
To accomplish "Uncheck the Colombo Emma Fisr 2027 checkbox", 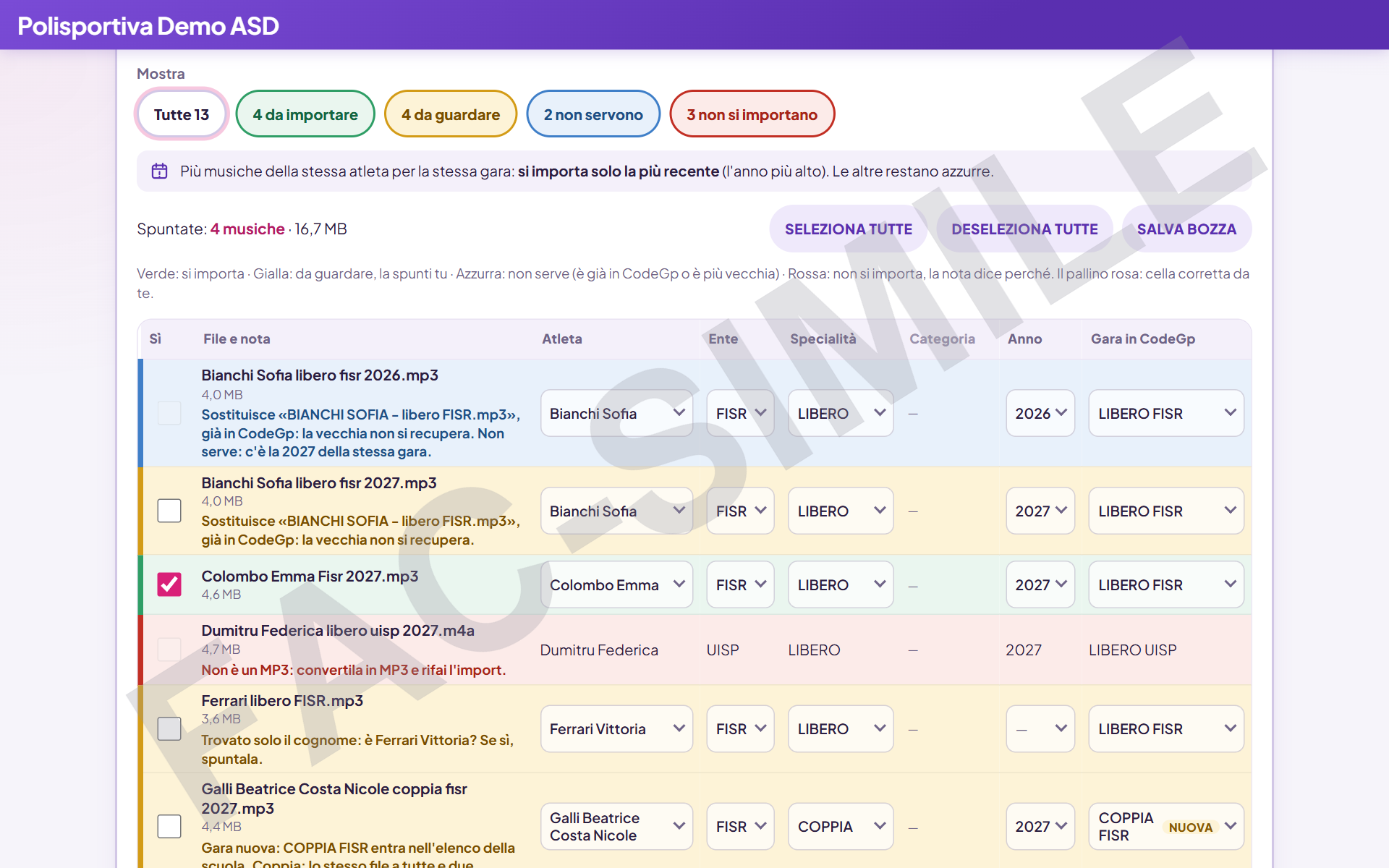I will 169,584.
